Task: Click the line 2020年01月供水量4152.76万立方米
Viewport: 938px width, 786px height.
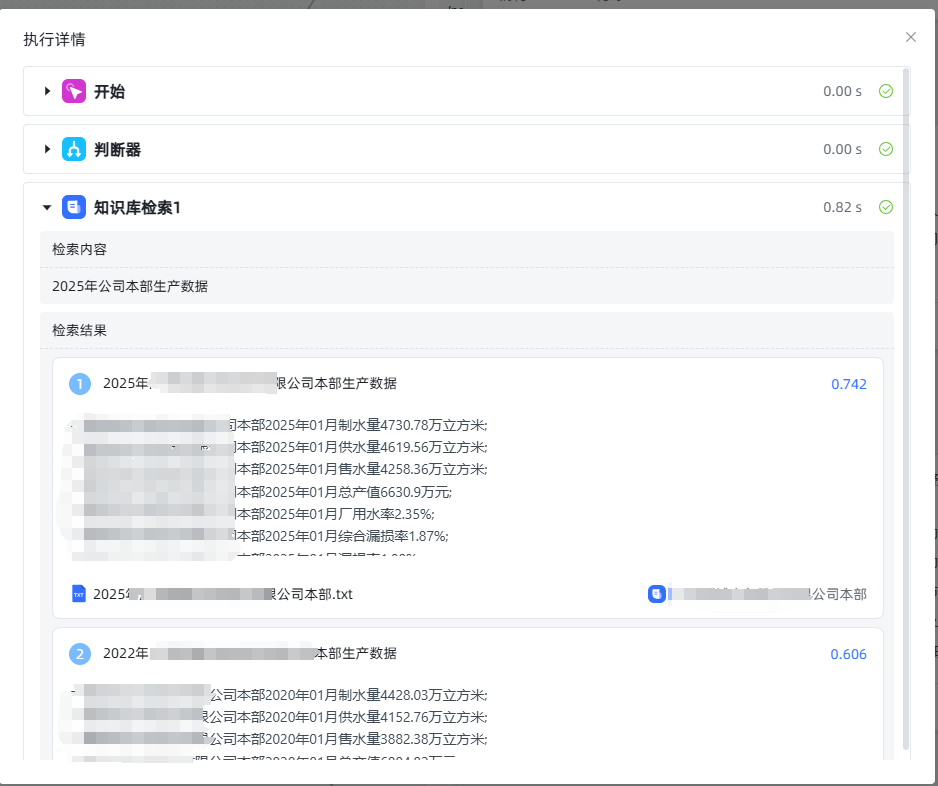Action: 376,717
